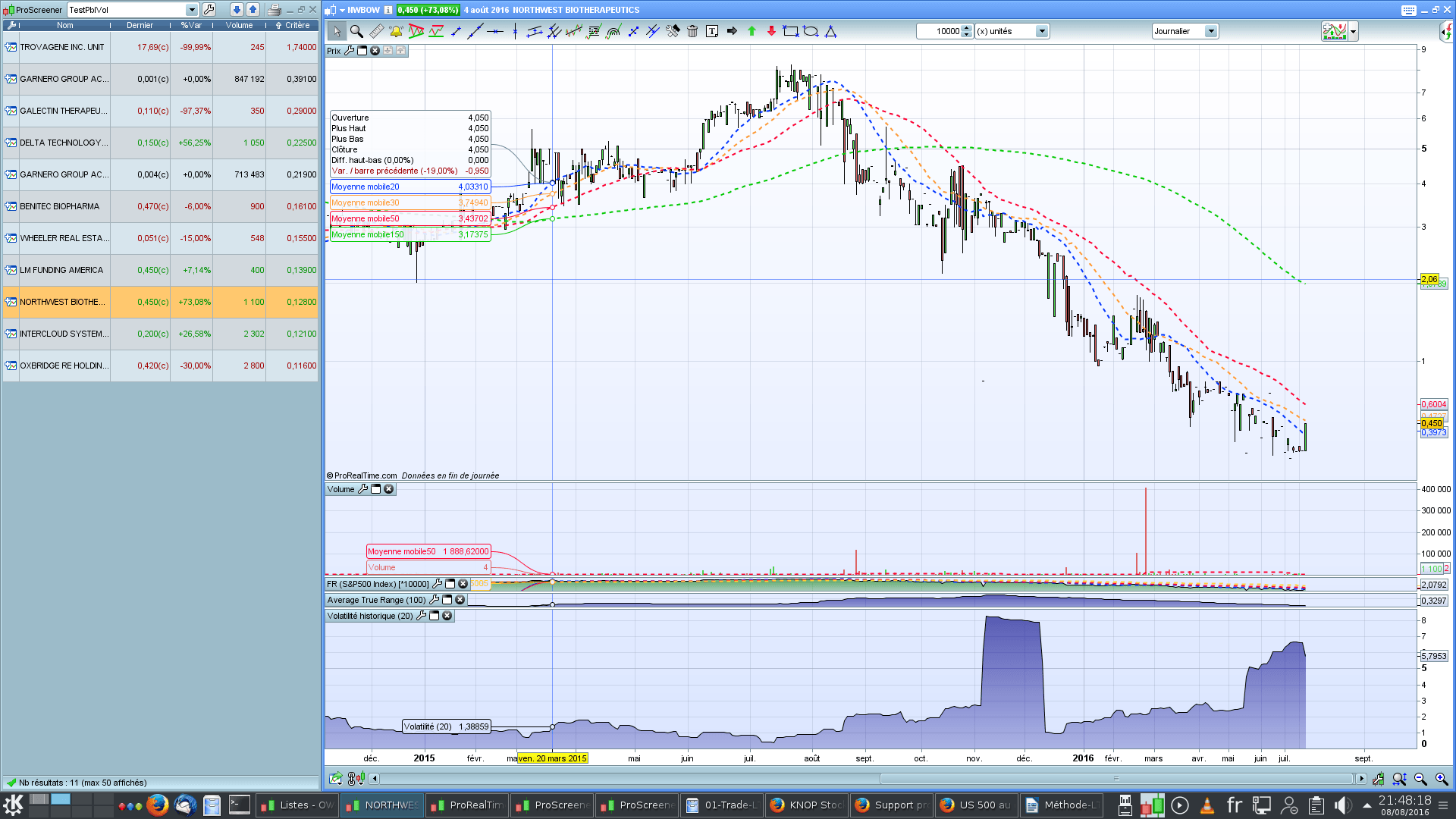Remove the Volume indicator panel
This screenshot has height=819, width=1456.
[x=389, y=489]
